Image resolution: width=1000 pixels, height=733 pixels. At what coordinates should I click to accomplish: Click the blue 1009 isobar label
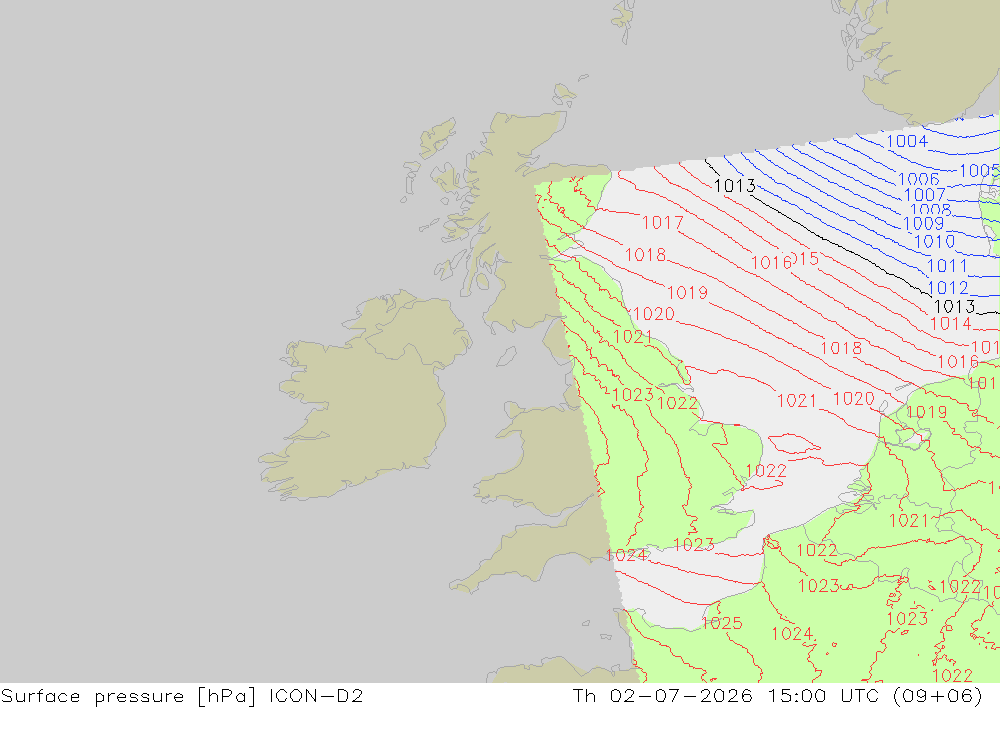click(923, 224)
